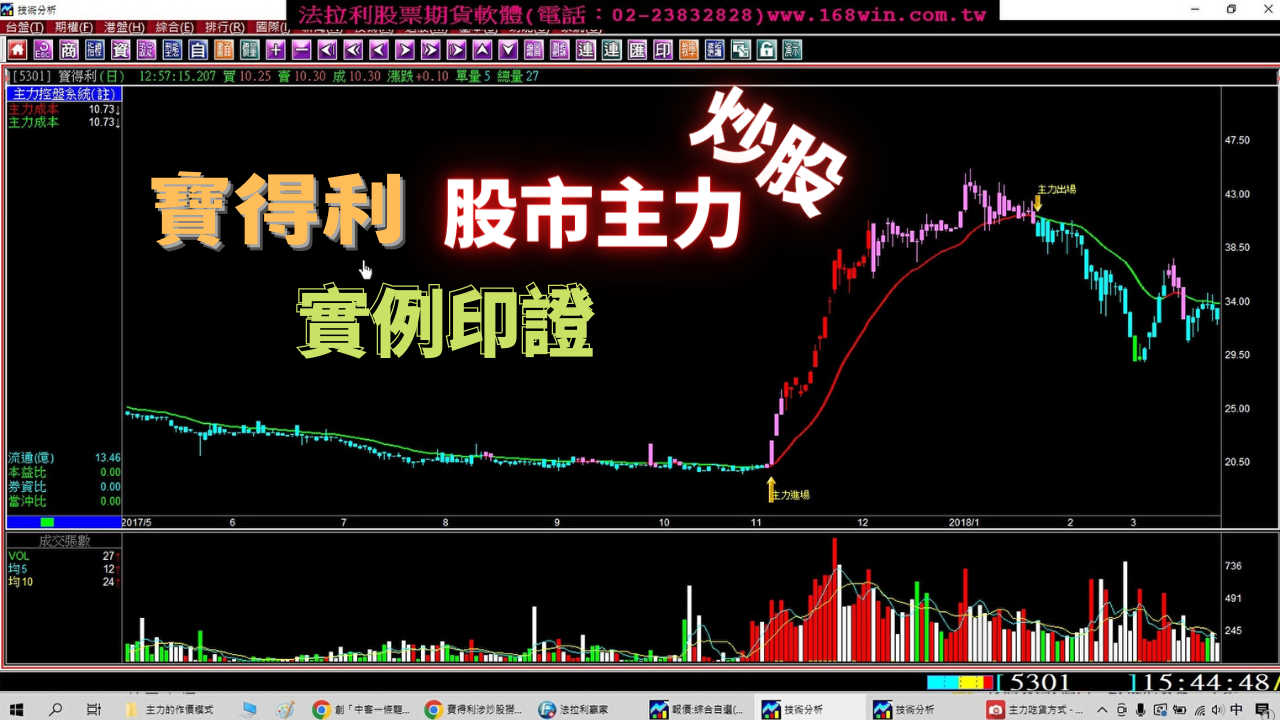Open the 港盤(H) menu
This screenshot has height=720, width=1280.
point(124,28)
